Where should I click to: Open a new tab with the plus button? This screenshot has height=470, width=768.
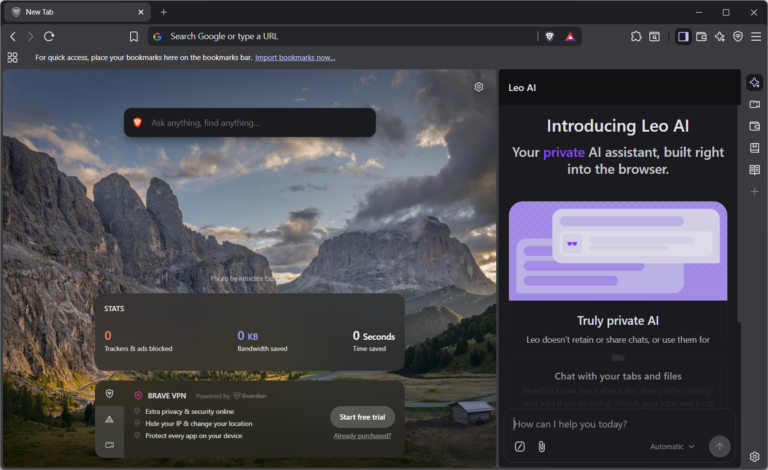coord(164,12)
